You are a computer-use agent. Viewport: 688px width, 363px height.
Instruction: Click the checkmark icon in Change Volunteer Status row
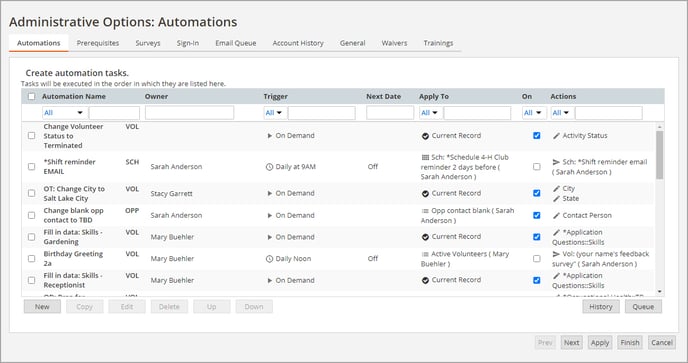coord(425,136)
